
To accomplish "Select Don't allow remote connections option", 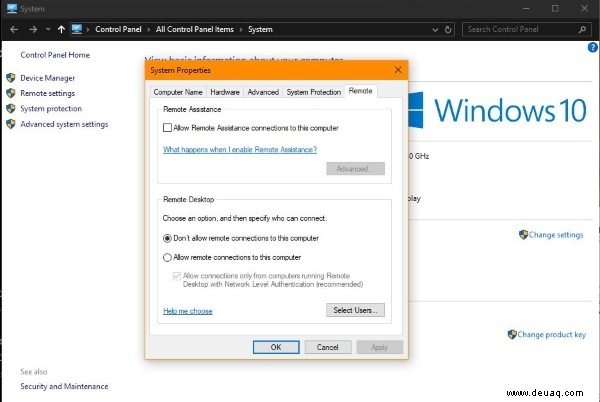I will point(167,238).
